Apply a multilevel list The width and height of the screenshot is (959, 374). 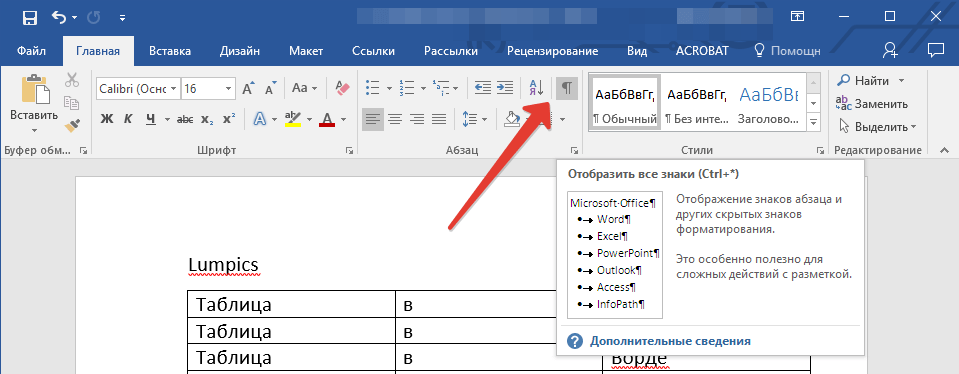[x=440, y=89]
